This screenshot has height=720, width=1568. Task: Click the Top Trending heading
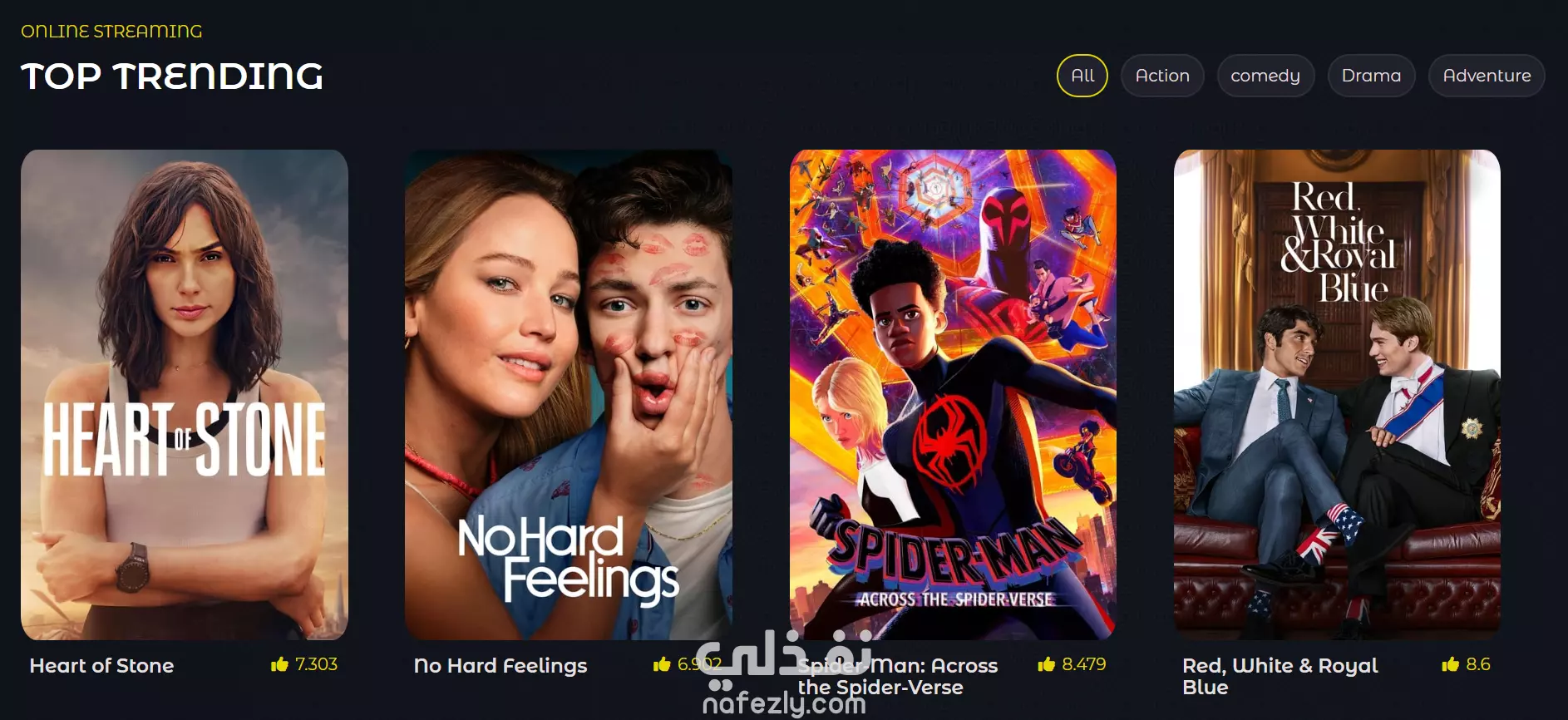point(172,76)
